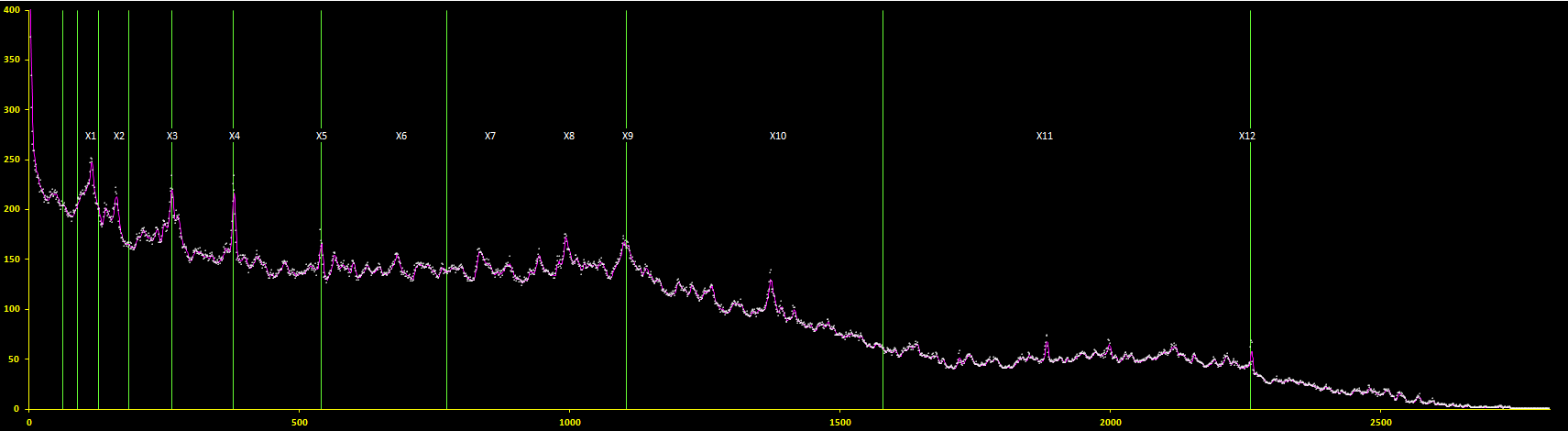Click the white vertical line between X6 and X7
Image resolution: width=1568 pixels, height=431 pixels.
pos(446,229)
